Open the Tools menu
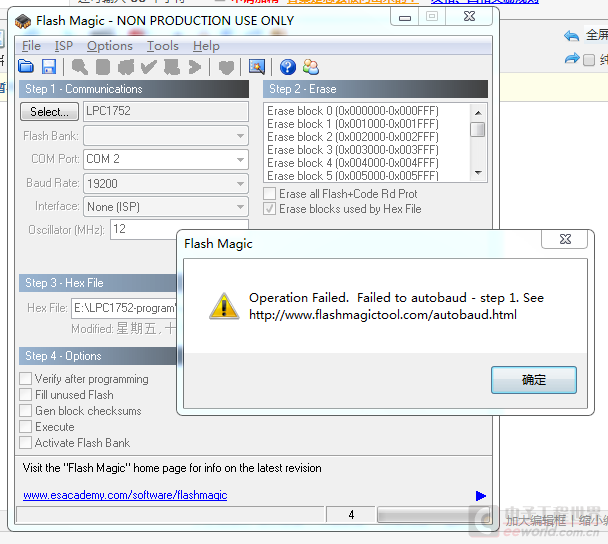608x544 pixels. point(162,46)
